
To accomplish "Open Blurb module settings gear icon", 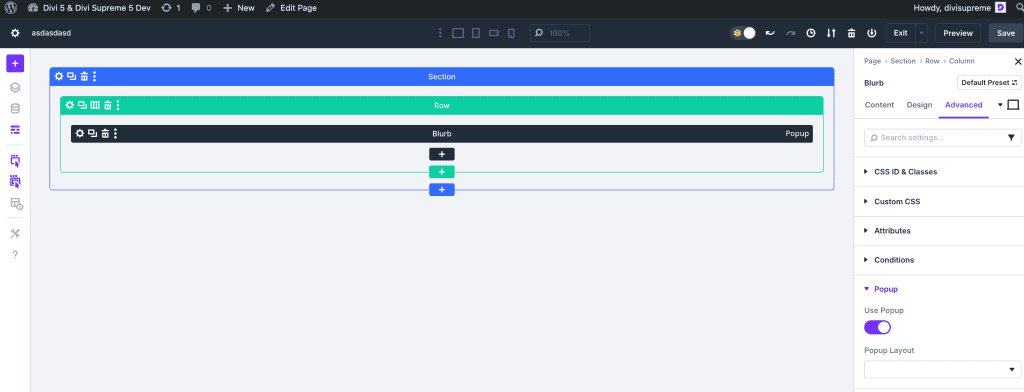I will point(80,134).
